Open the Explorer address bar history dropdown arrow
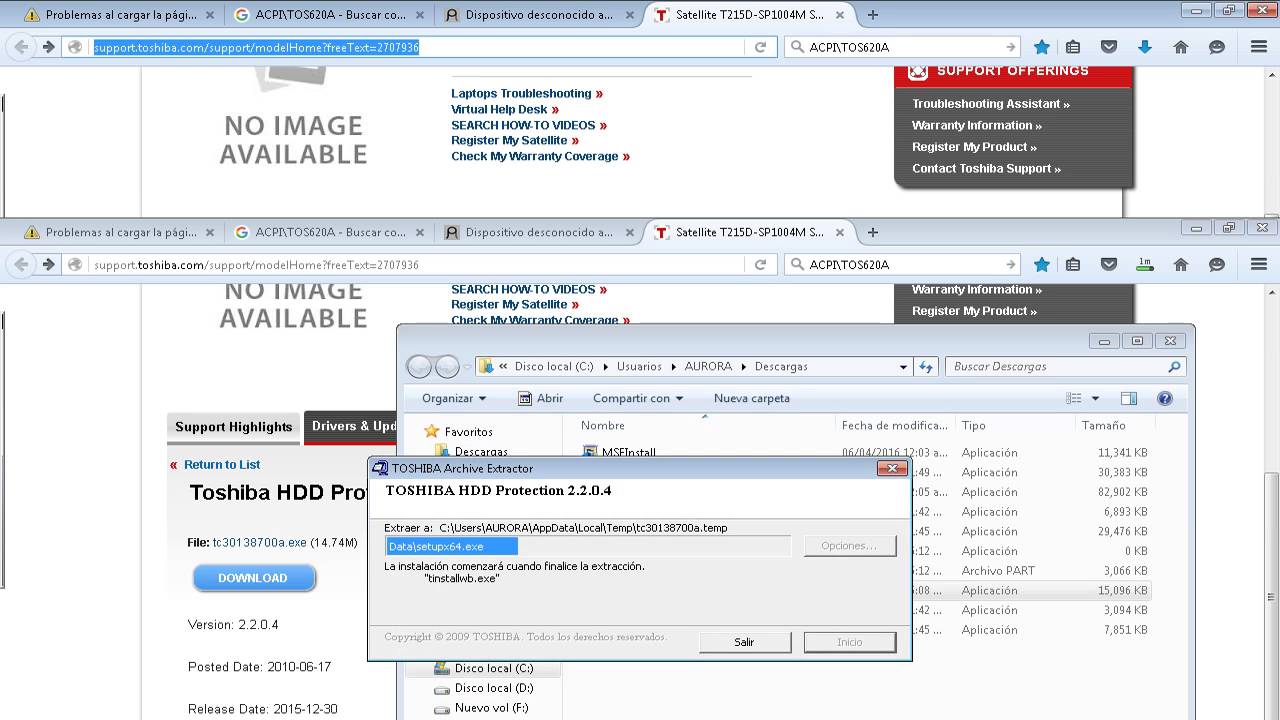This screenshot has width=1280, height=720. click(903, 367)
